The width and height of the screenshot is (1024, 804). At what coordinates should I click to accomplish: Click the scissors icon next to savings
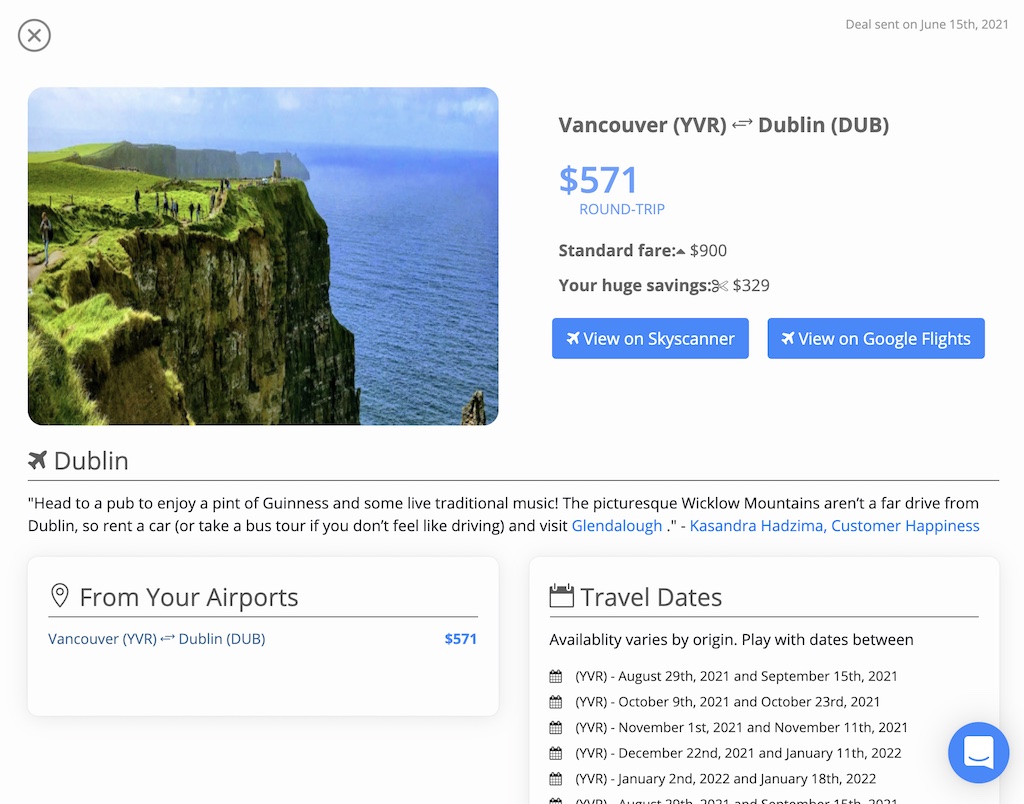[720, 286]
